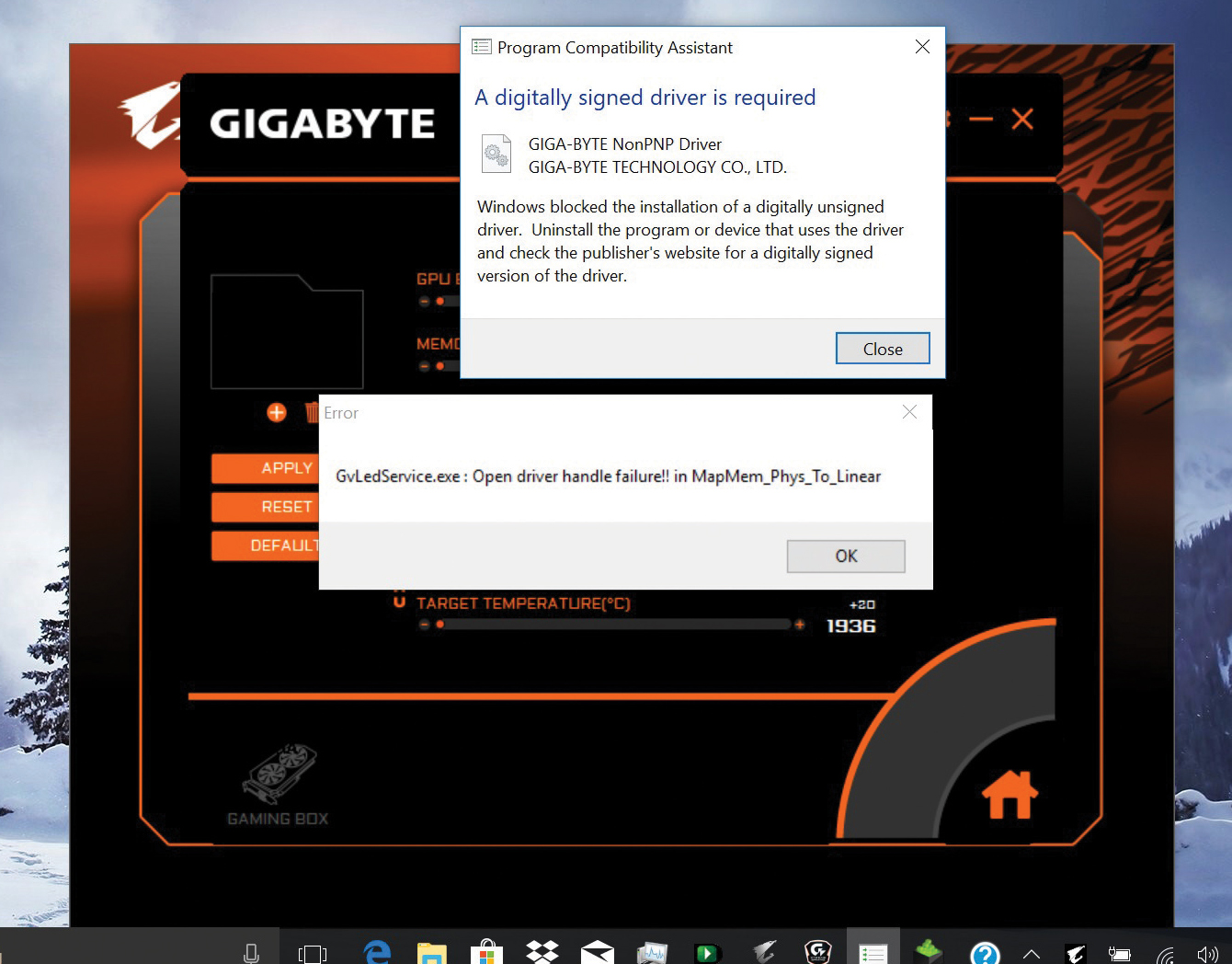Open Dropbox from the taskbar

point(542,953)
